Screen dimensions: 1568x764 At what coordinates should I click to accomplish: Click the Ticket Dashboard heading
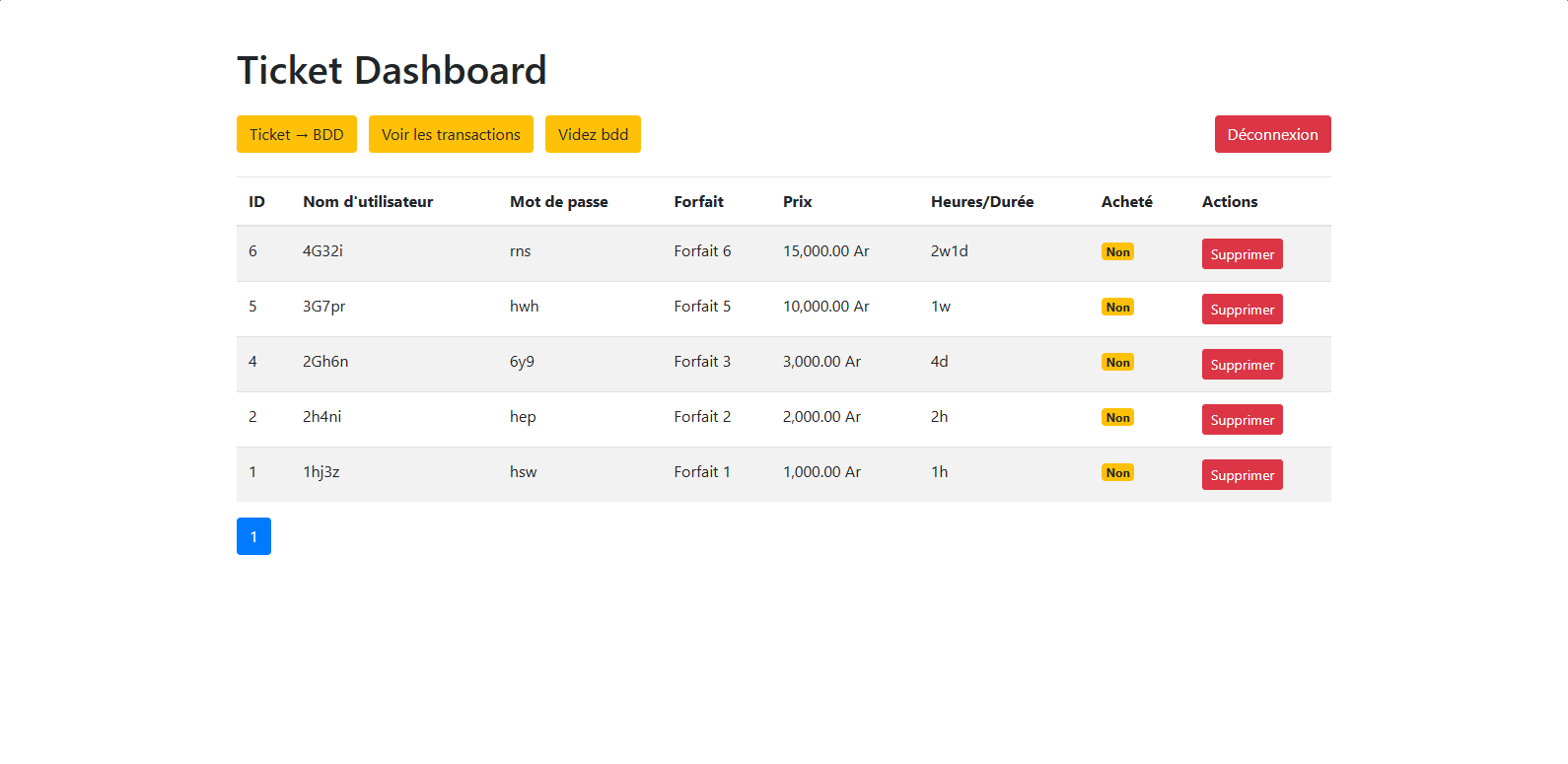pos(392,71)
